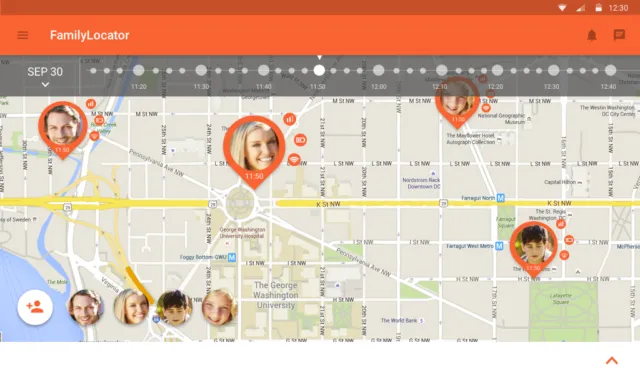Open the chat messages icon
Image resolution: width=640 pixels, height=375 pixels.
[619, 35]
